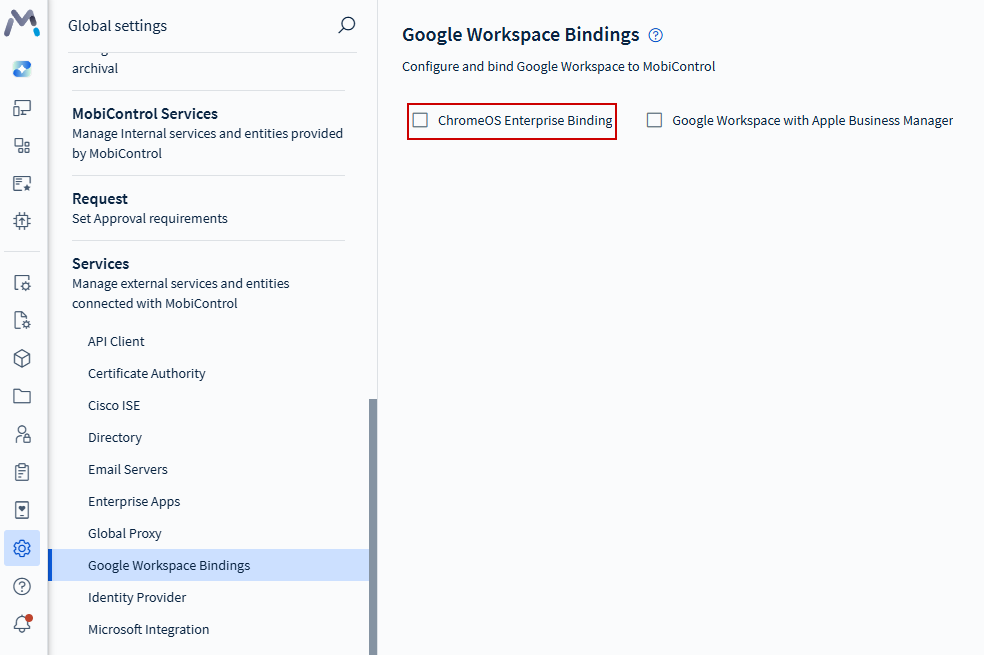Open Identity Provider settings
The height and width of the screenshot is (655, 984).
tap(137, 598)
